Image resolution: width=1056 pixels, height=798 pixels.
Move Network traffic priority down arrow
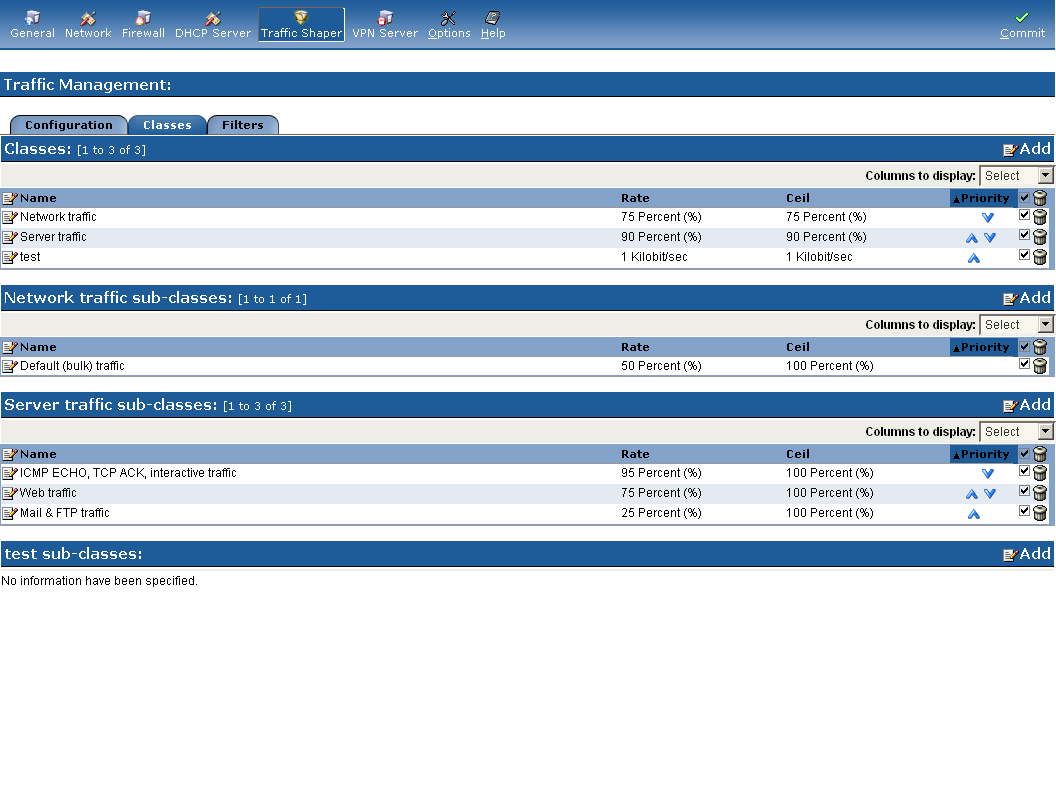point(988,218)
